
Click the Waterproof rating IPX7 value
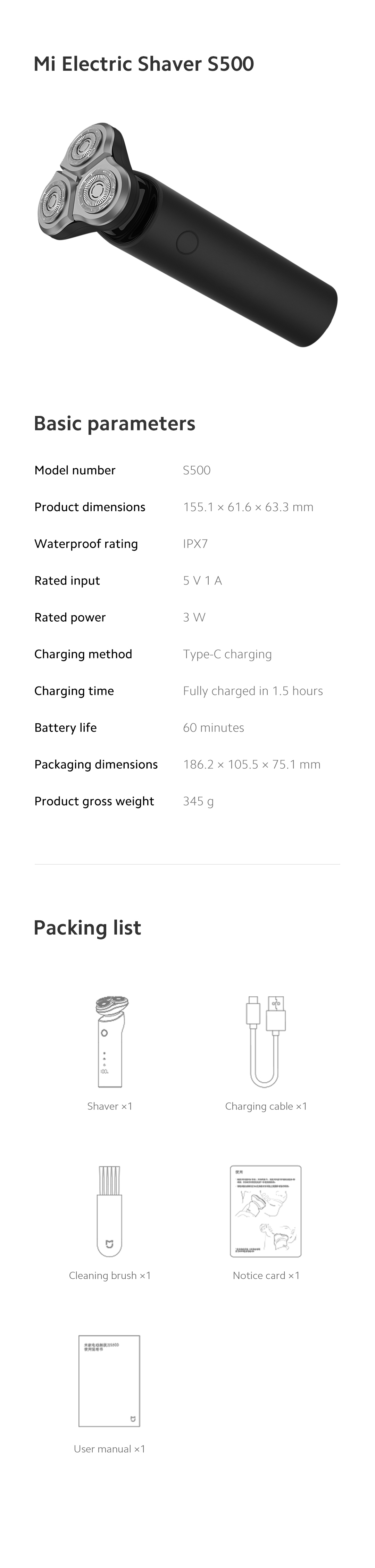click(x=195, y=544)
